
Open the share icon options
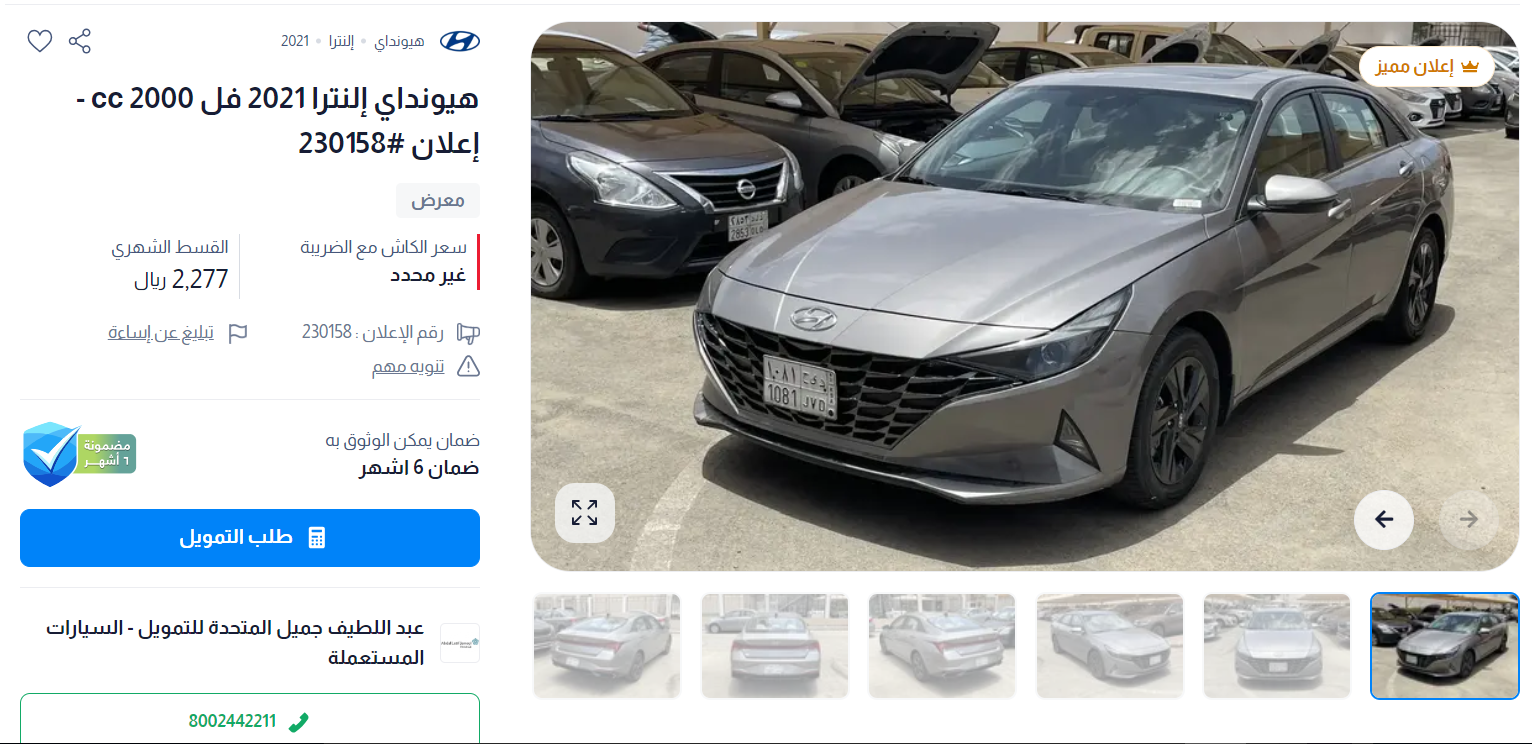(x=80, y=41)
